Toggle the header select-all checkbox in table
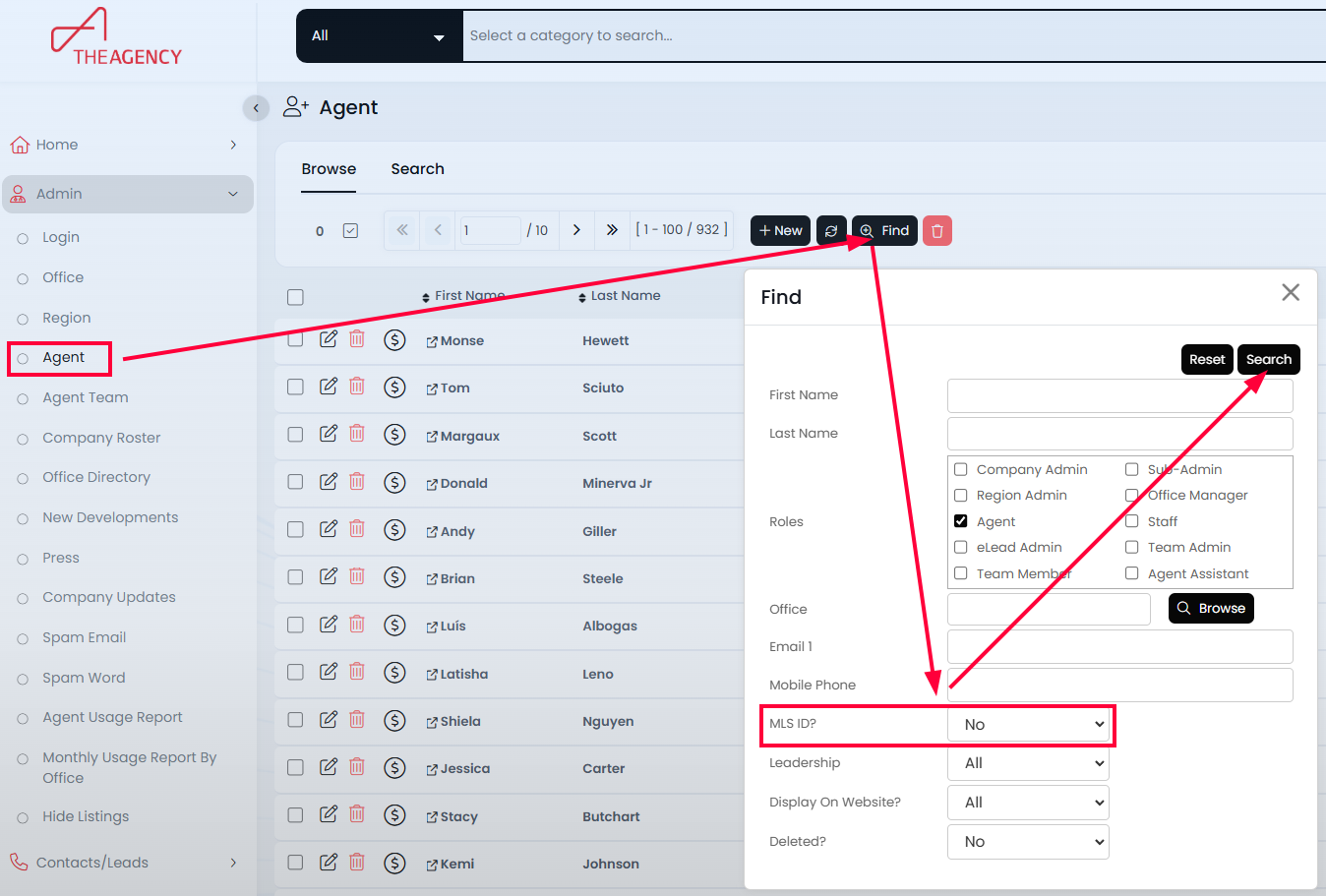 coord(295,297)
